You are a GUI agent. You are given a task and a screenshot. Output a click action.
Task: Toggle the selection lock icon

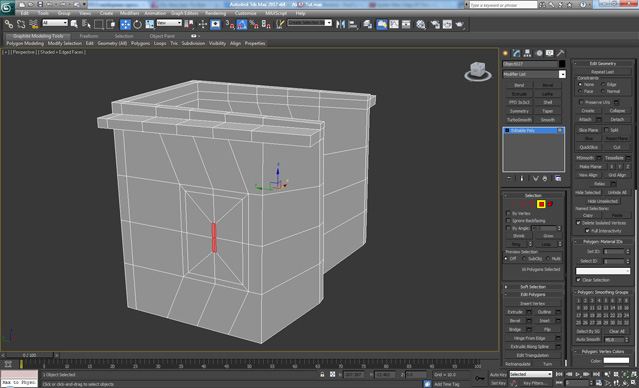322,374
